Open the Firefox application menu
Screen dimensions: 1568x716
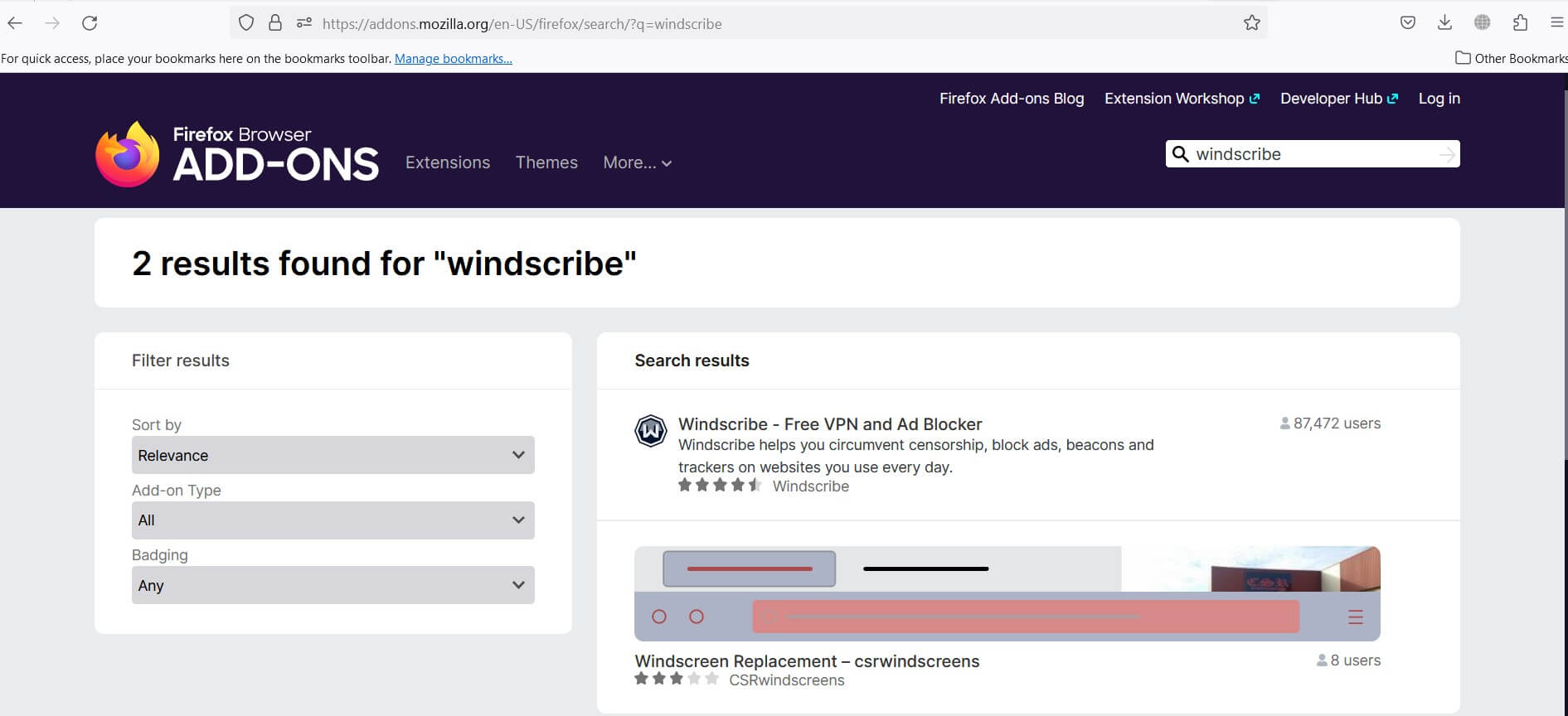coord(1556,23)
